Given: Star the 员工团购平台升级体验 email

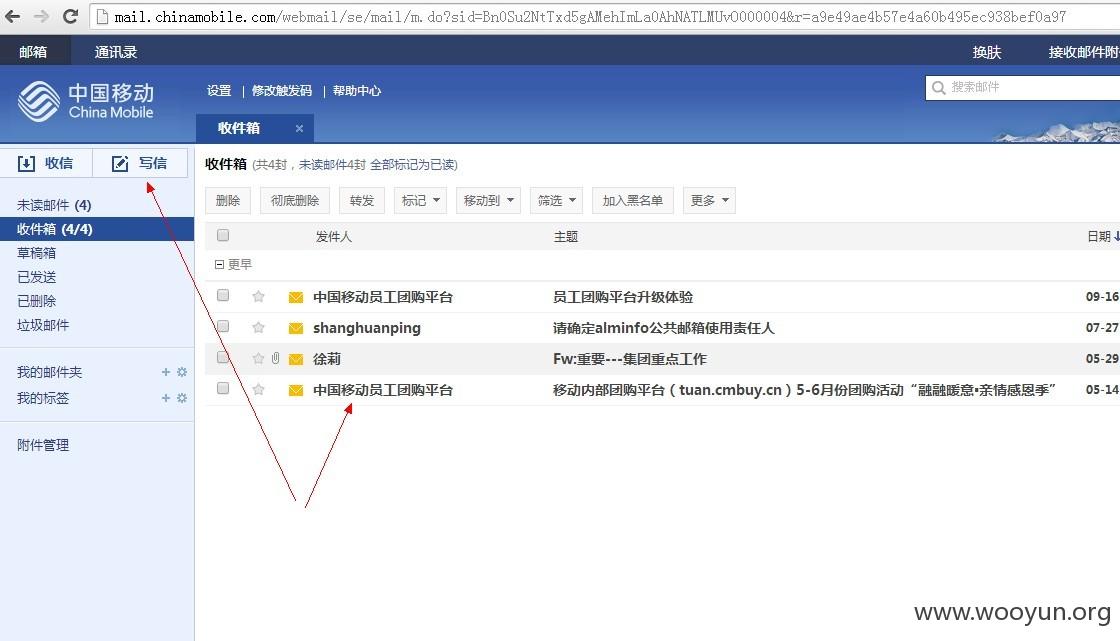Looking at the screenshot, I should 259,297.
